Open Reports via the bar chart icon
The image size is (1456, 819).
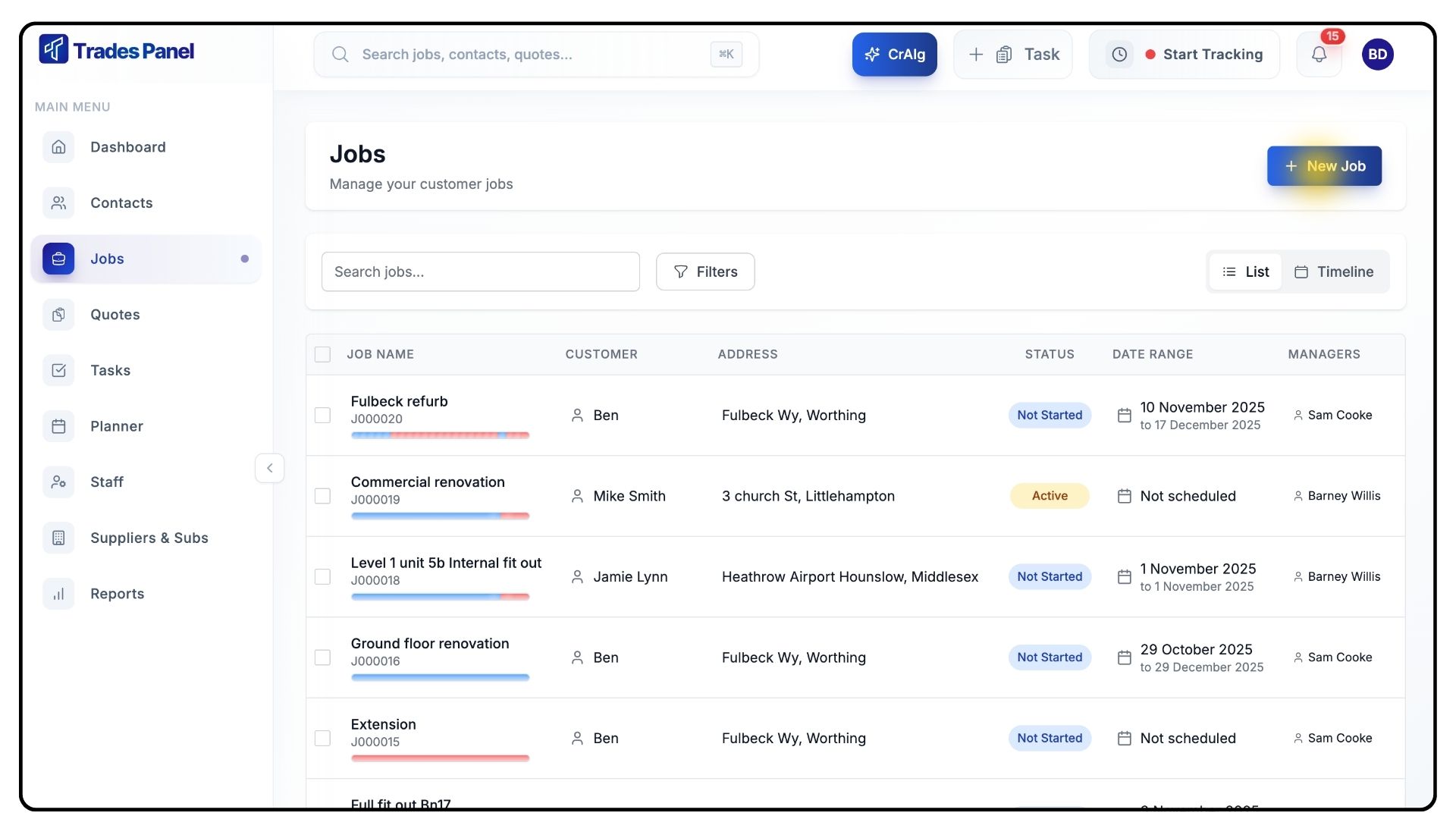pyautogui.click(x=58, y=594)
